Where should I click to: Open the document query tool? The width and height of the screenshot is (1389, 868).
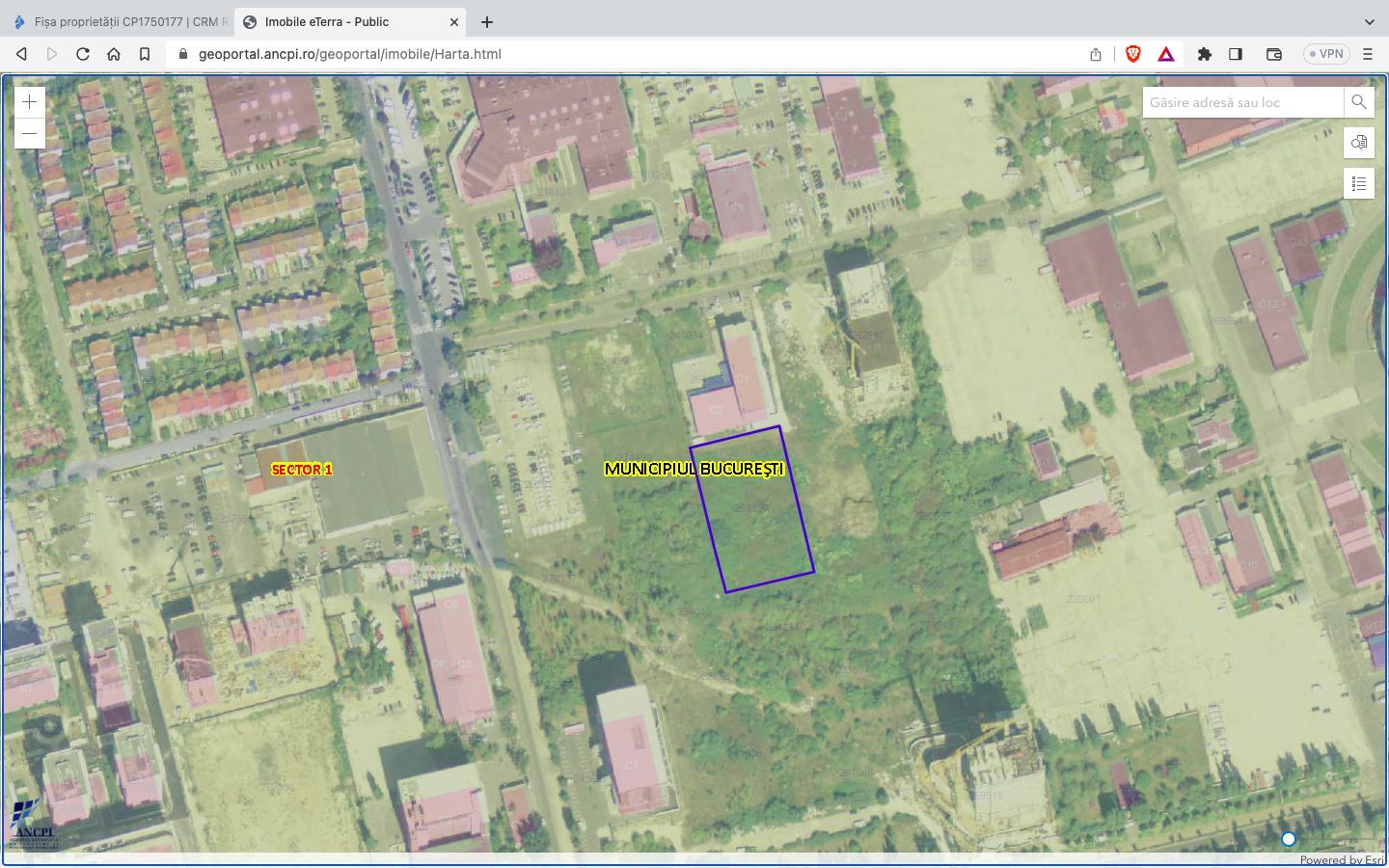pyautogui.click(x=1358, y=143)
